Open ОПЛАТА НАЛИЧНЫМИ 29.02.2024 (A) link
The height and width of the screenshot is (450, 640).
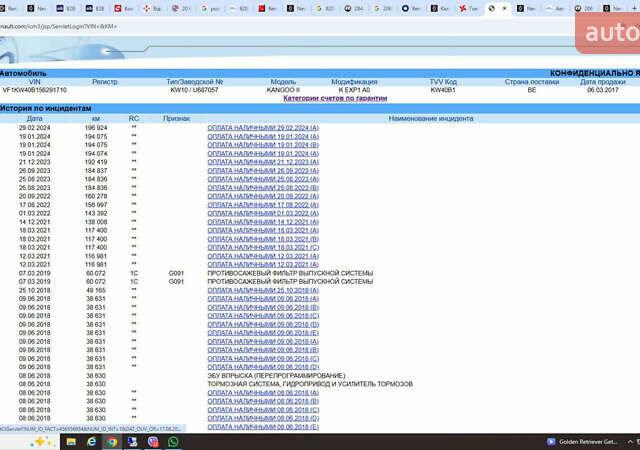(262, 129)
